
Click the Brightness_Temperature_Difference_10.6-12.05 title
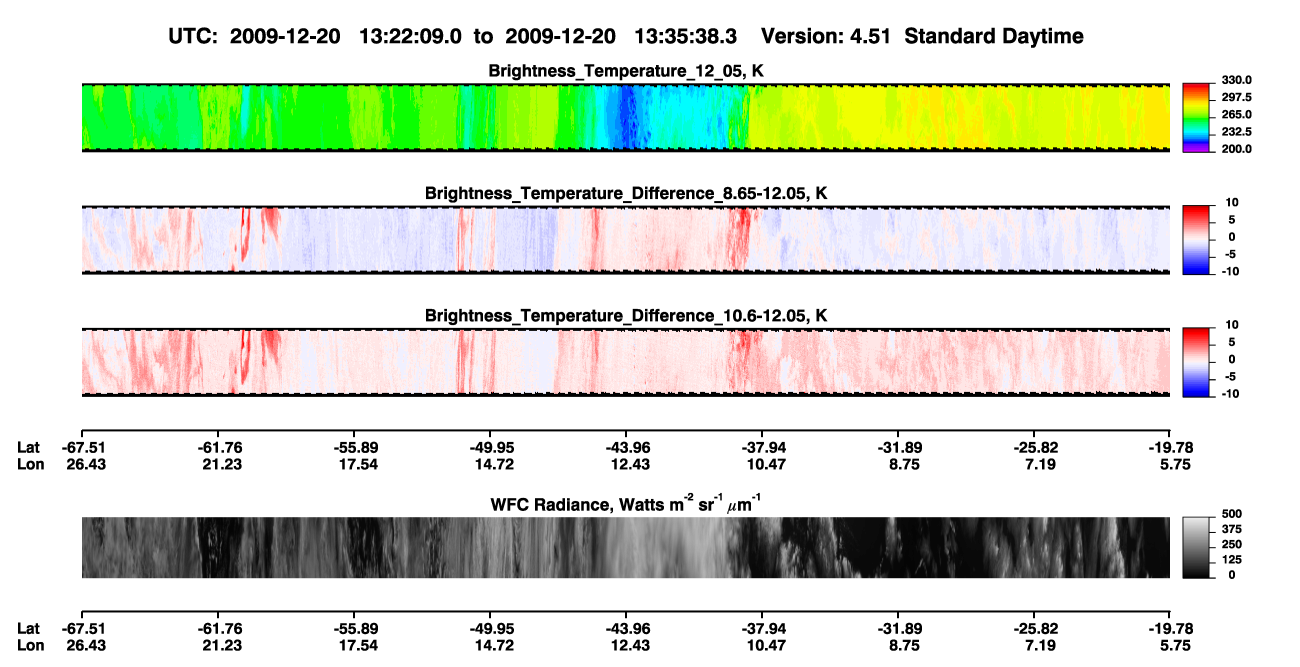pos(626,316)
